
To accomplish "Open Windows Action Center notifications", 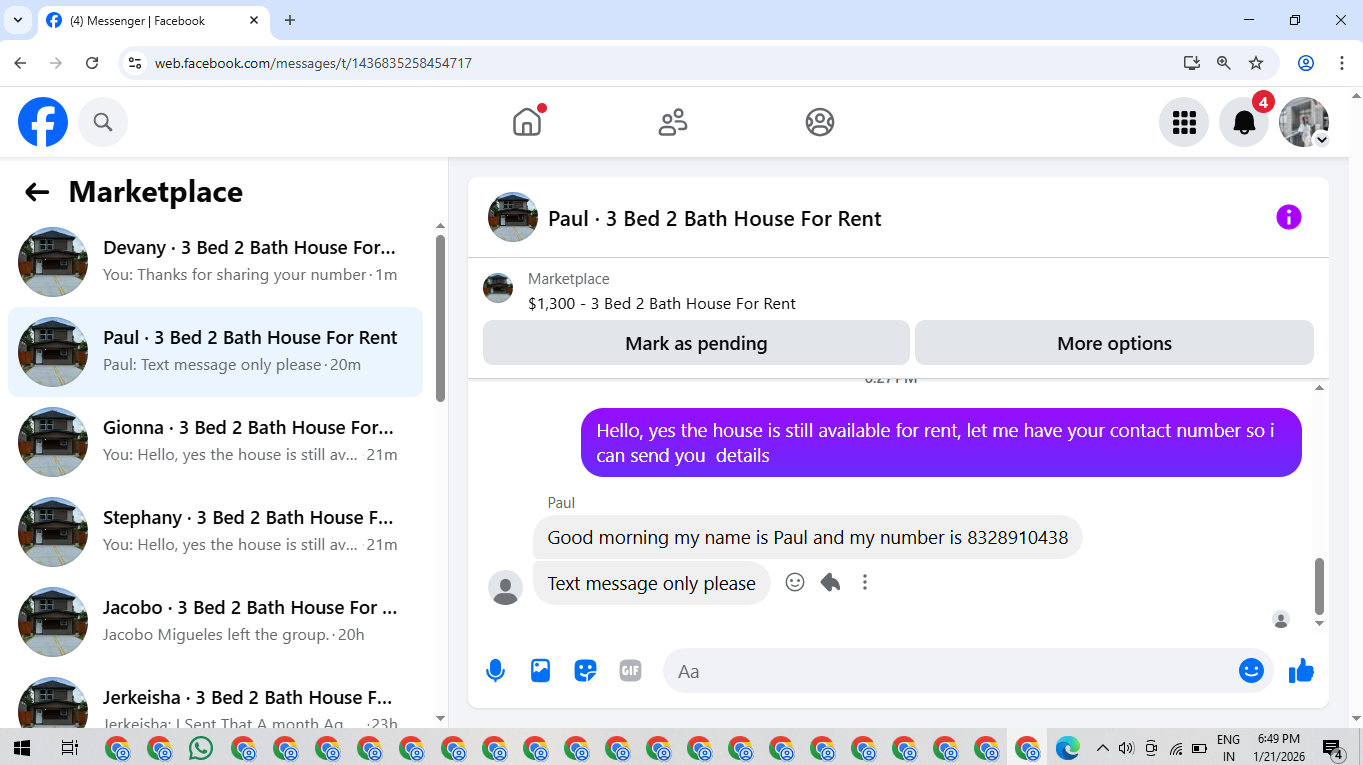I will pyautogui.click(x=1332, y=748).
